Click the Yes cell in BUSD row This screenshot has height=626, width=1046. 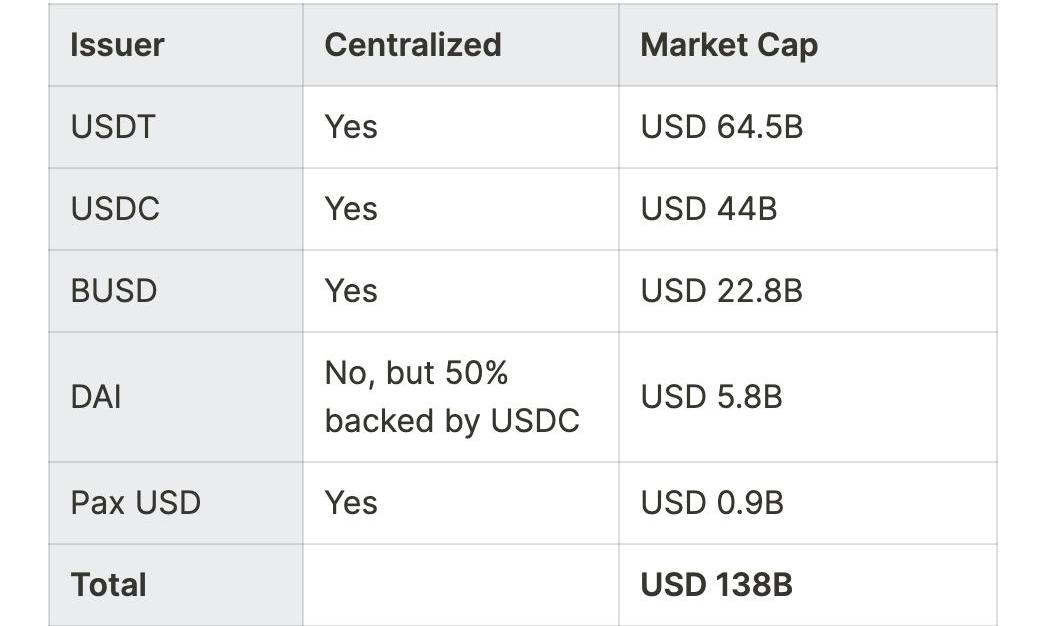point(351,291)
